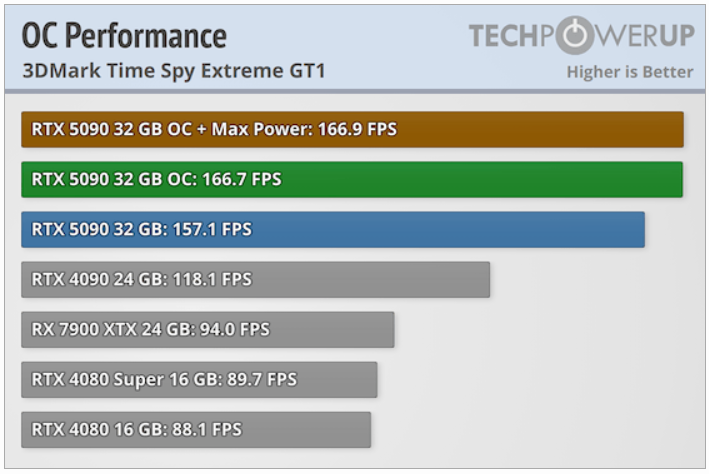Click the Higher is Better label
The height and width of the screenshot is (474, 709).
630,72
